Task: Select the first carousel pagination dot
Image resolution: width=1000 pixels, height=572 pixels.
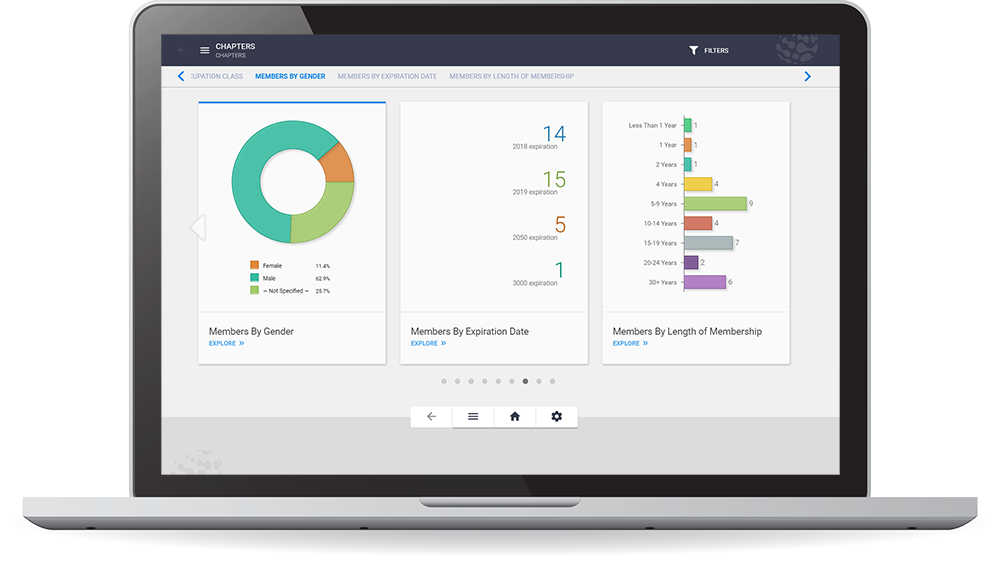Action: pos(444,381)
